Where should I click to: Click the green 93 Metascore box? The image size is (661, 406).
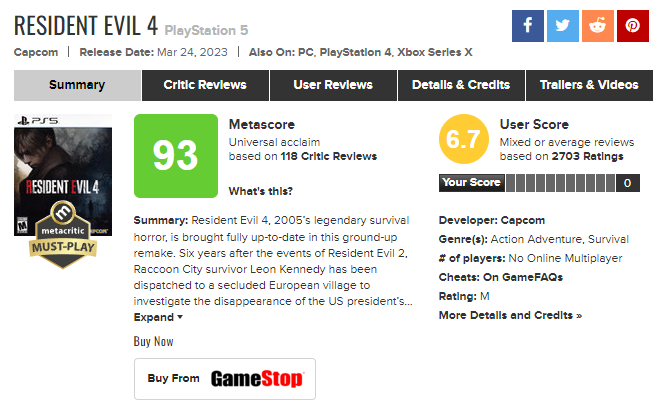coord(176,156)
